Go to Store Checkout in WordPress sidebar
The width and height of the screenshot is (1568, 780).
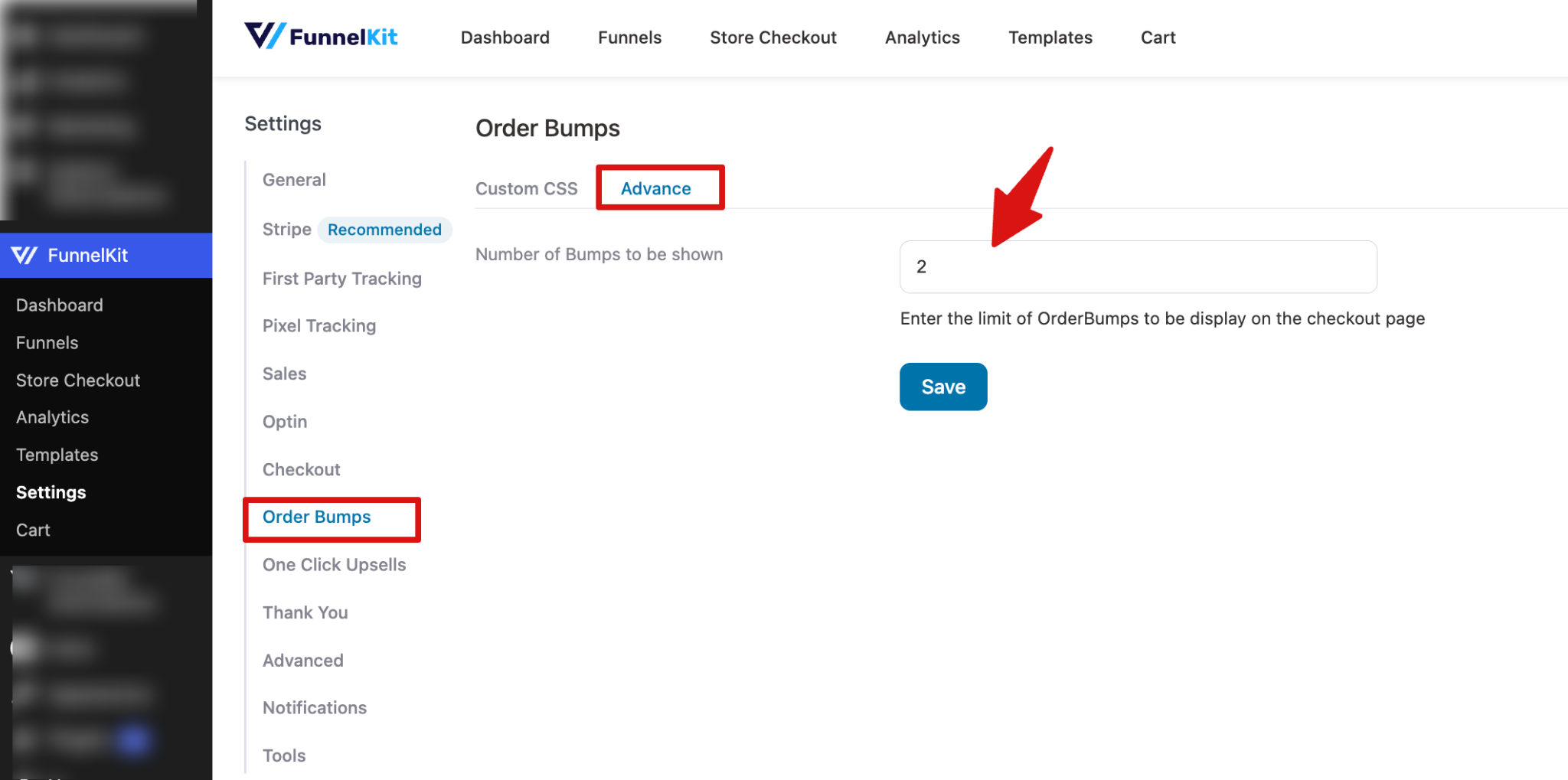point(78,380)
